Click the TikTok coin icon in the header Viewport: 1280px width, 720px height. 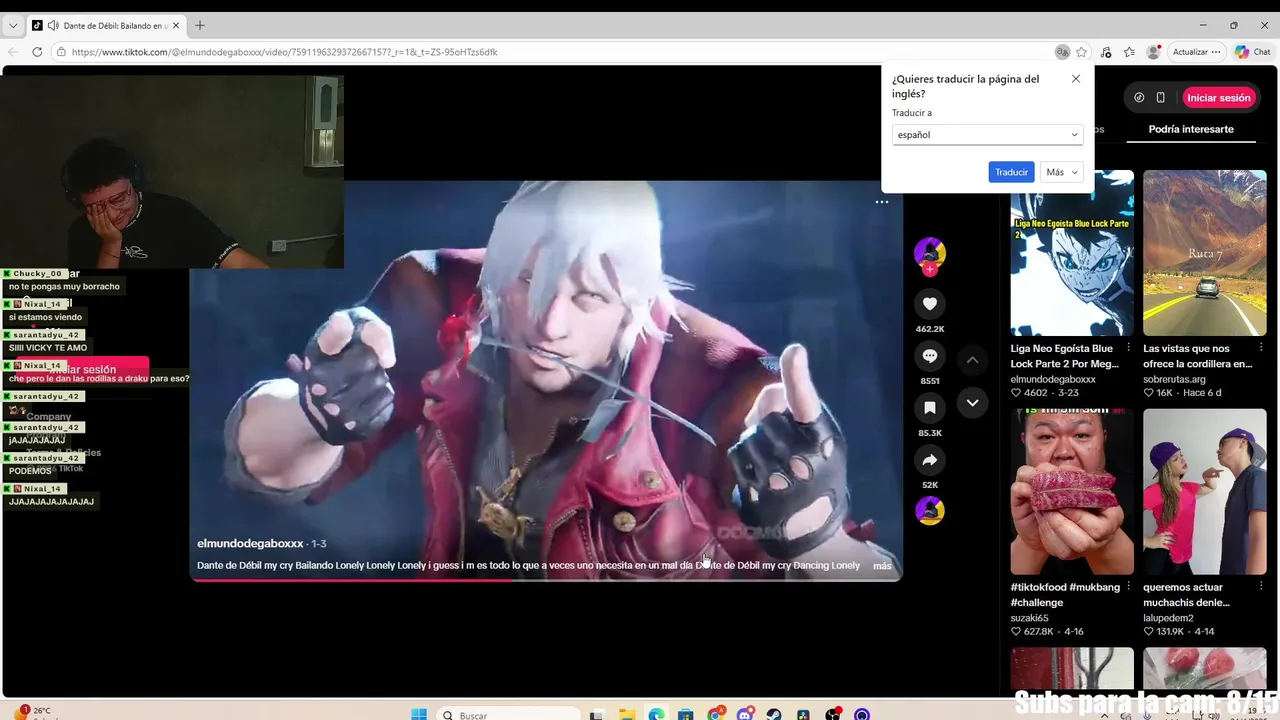[x=1138, y=98]
